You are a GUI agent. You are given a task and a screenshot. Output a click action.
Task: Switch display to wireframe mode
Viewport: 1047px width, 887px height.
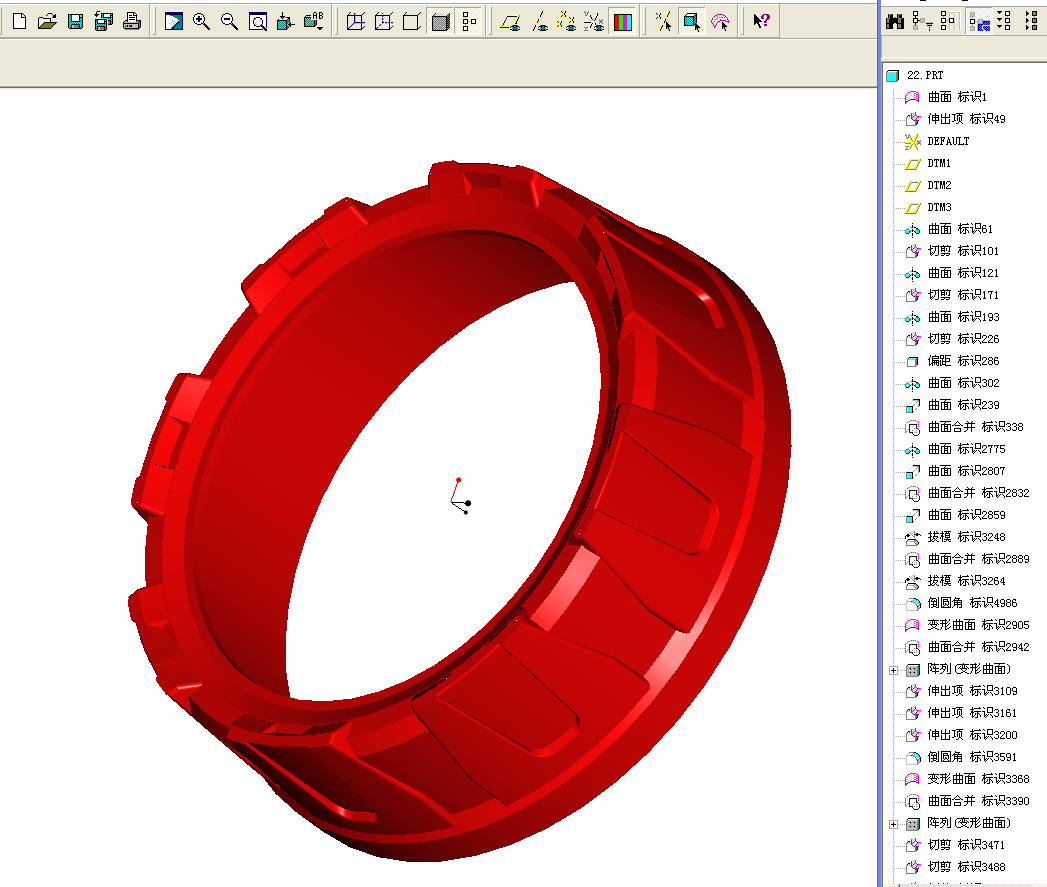coord(356,22)
